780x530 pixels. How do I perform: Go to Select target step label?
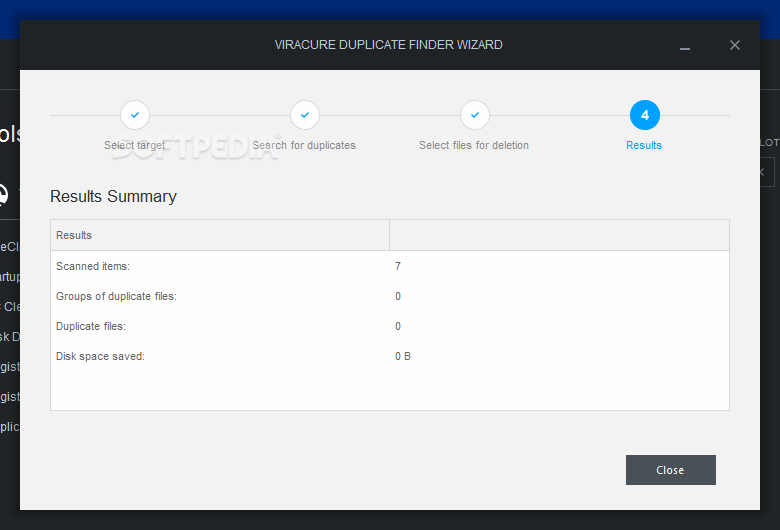[134, 145]
